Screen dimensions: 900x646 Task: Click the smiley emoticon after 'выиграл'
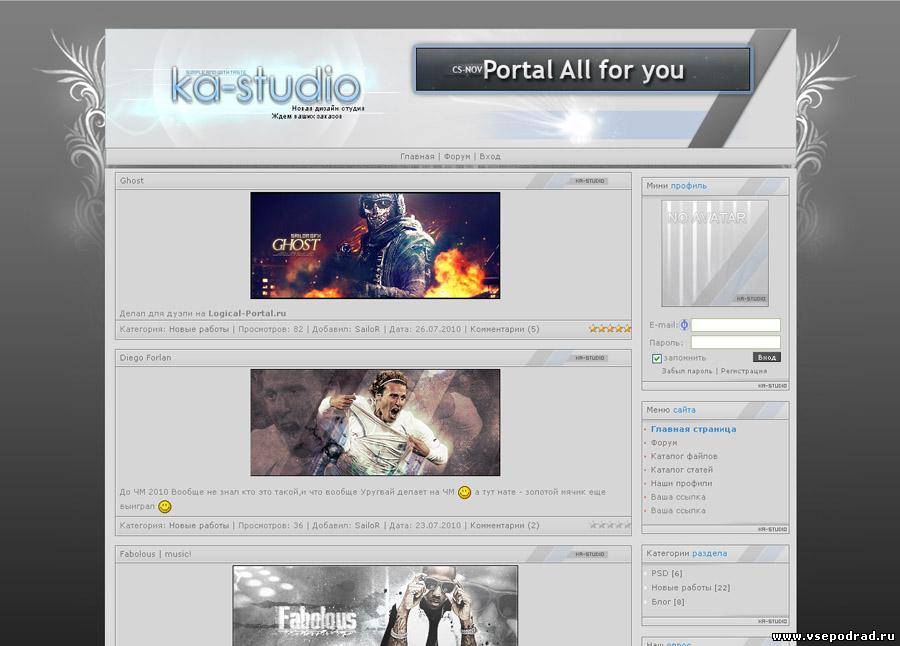165,506
